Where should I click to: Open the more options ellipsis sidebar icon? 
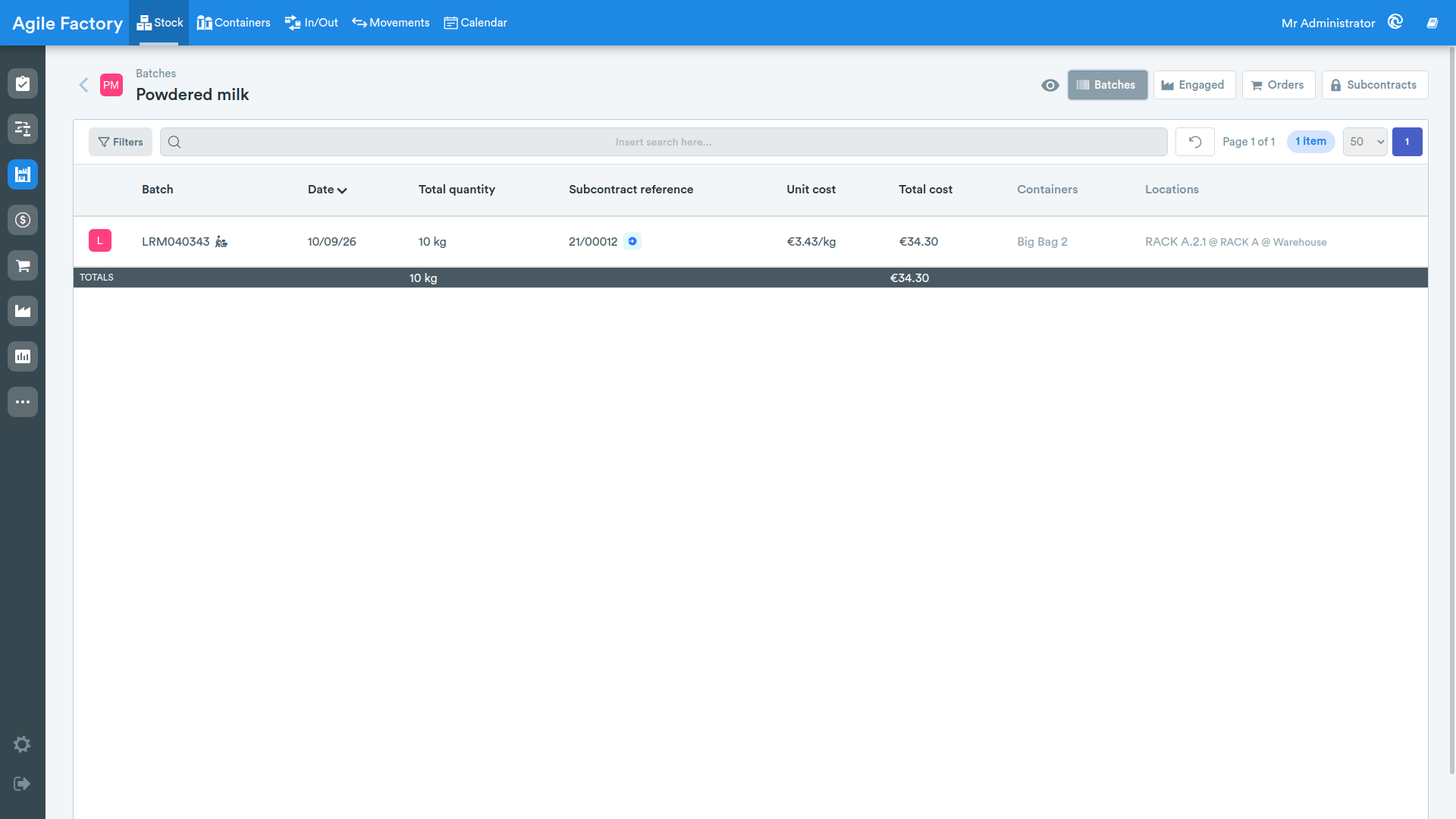point(23,402)
